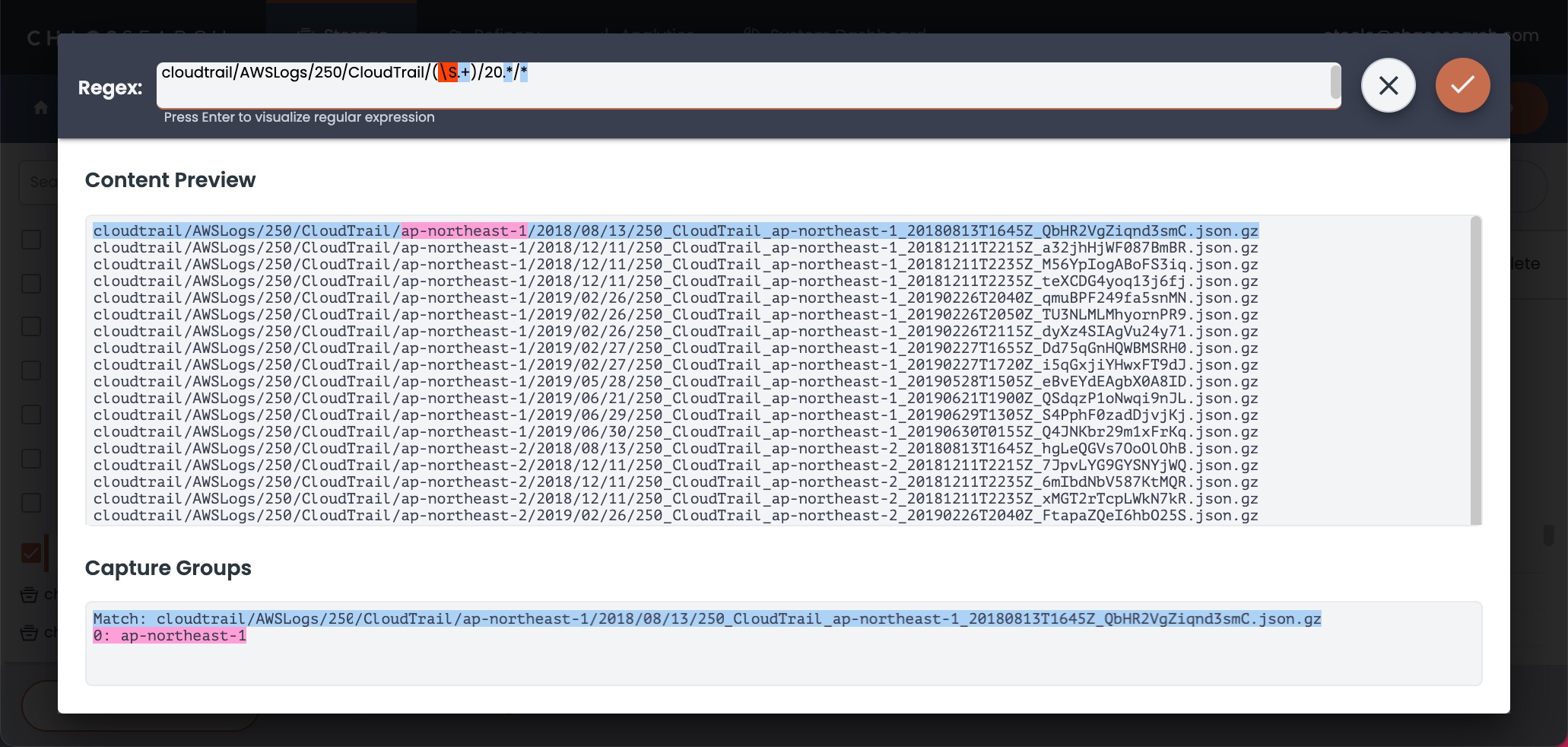1568x747 pixels.
Task: Click into the Regex input field
Action: click(x=748, y=85)
